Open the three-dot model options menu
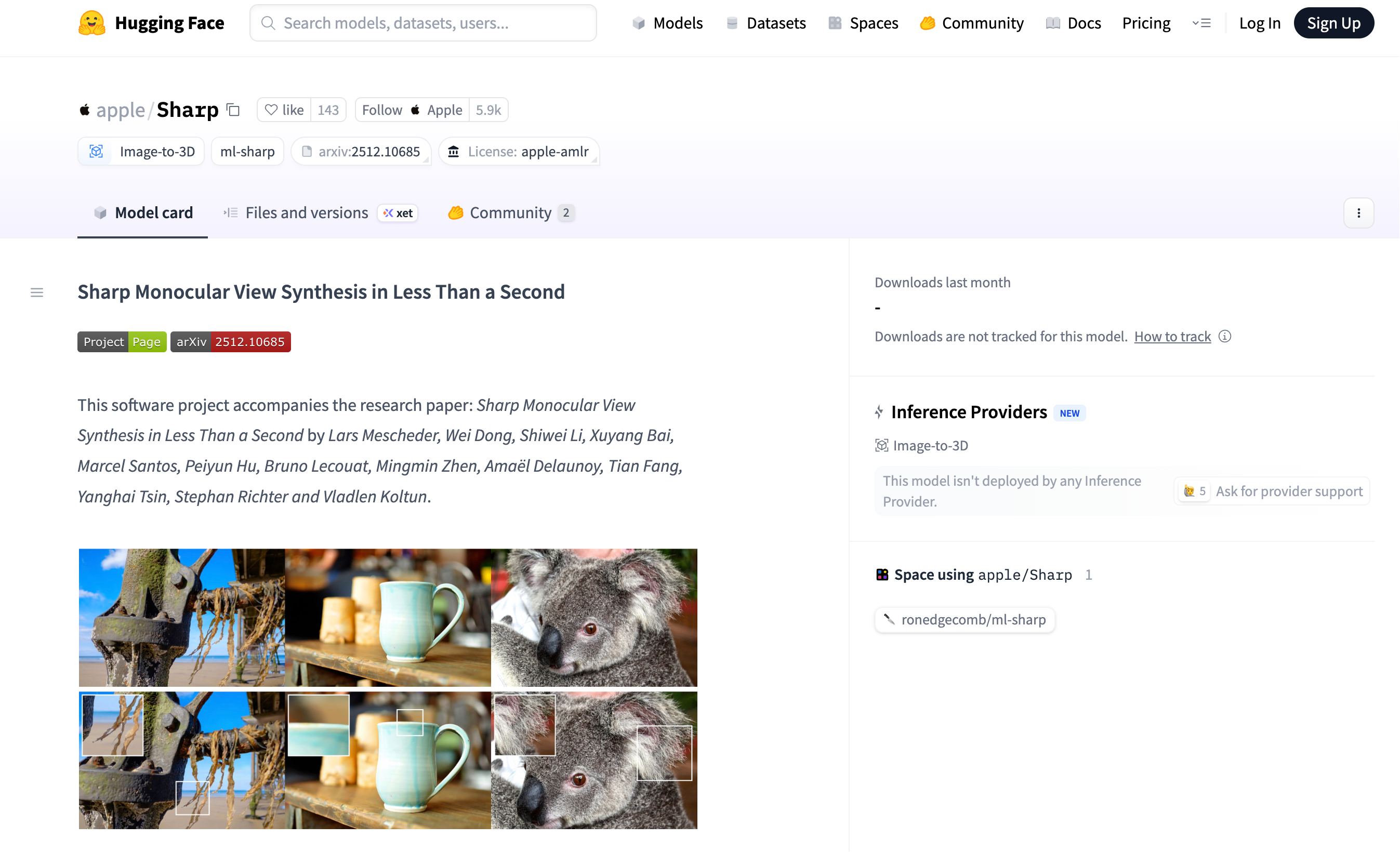The width and height of the screenshot is (1400, 852). tap(1358, 213)
